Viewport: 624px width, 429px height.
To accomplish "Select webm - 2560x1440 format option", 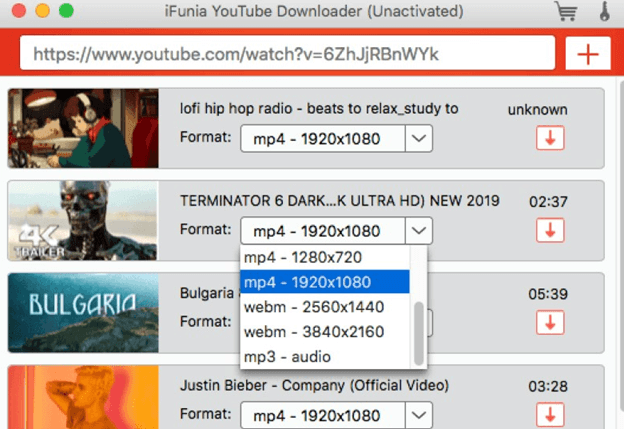I will coord(325,307).
